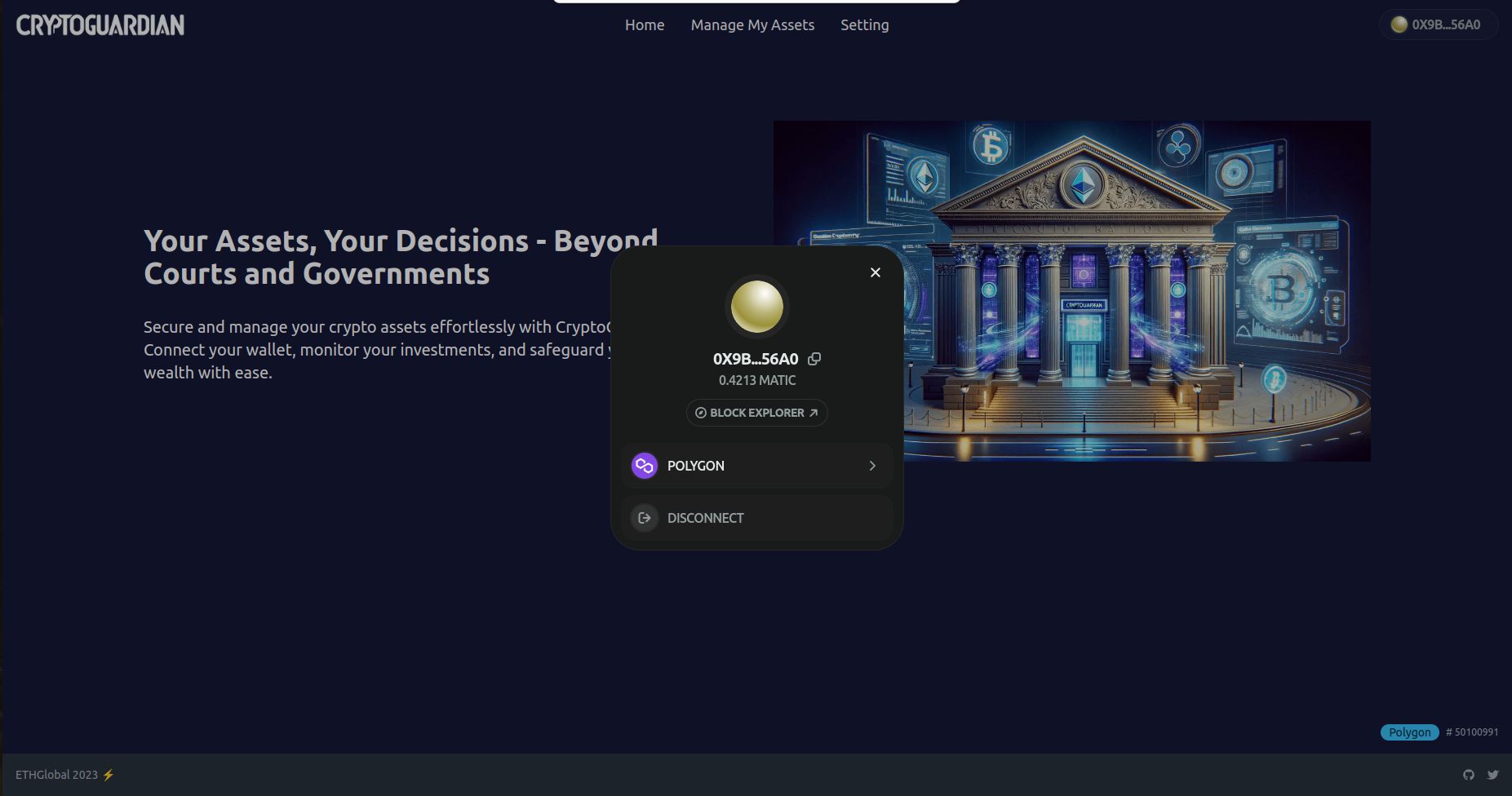The width and height of the screenshot is (1512, 796).
Task: Open the GitHub icon link
Action: [1469, 775]
